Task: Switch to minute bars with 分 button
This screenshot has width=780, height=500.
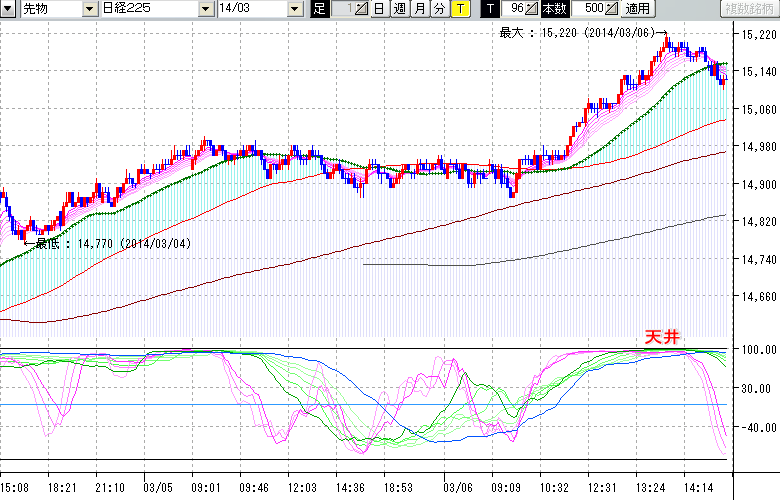Action: (x=440, y=9)
